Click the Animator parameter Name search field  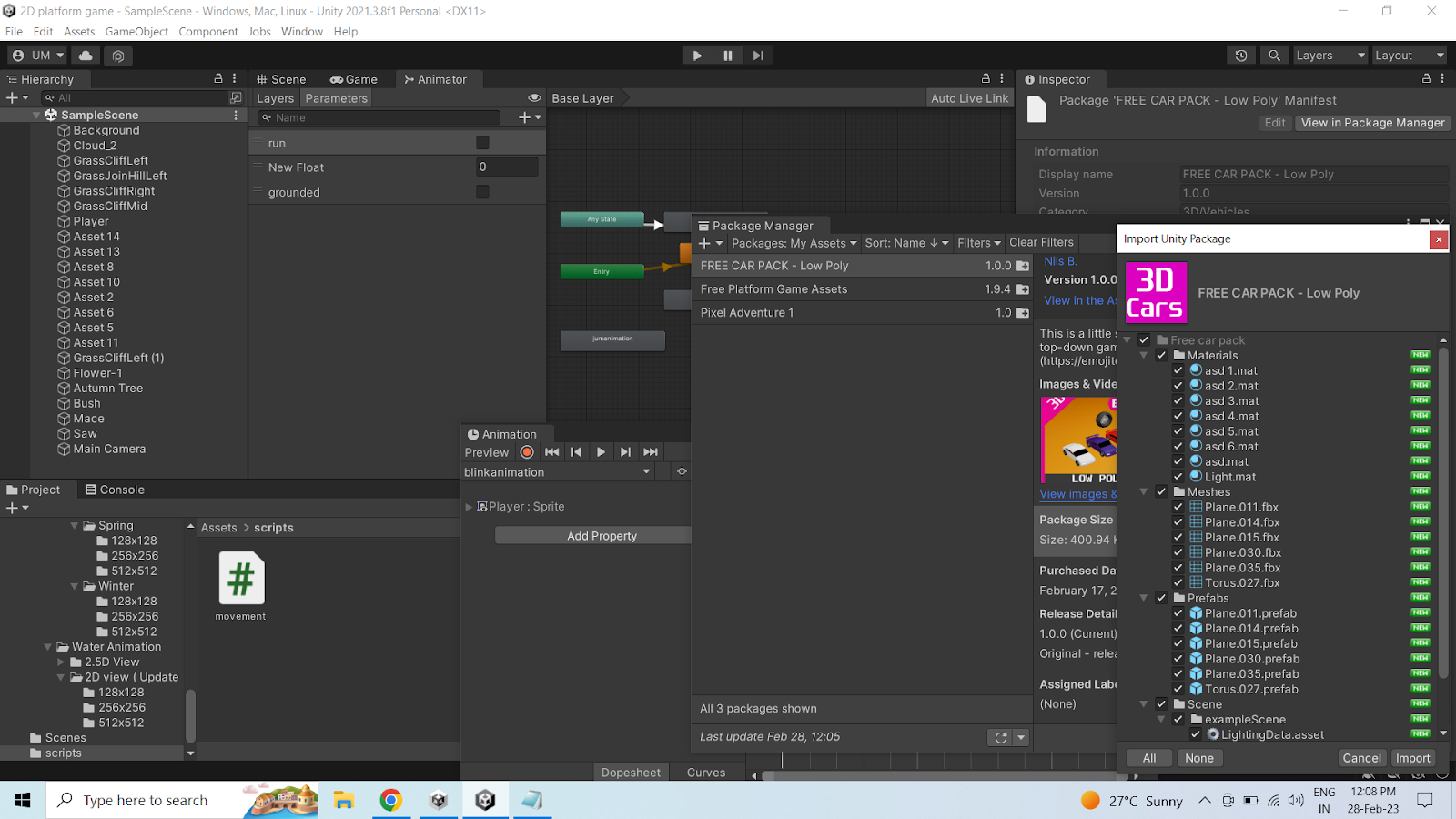pyautogui.click(x=379, y=117)
